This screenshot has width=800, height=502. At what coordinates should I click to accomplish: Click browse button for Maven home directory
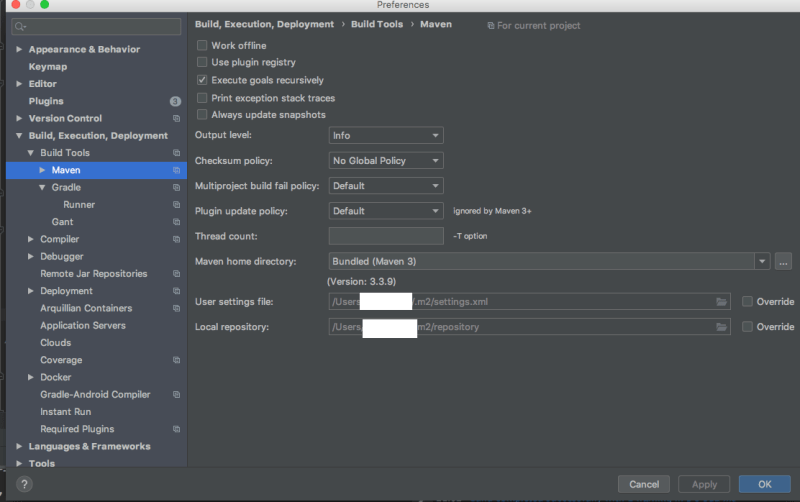[783, 261]
